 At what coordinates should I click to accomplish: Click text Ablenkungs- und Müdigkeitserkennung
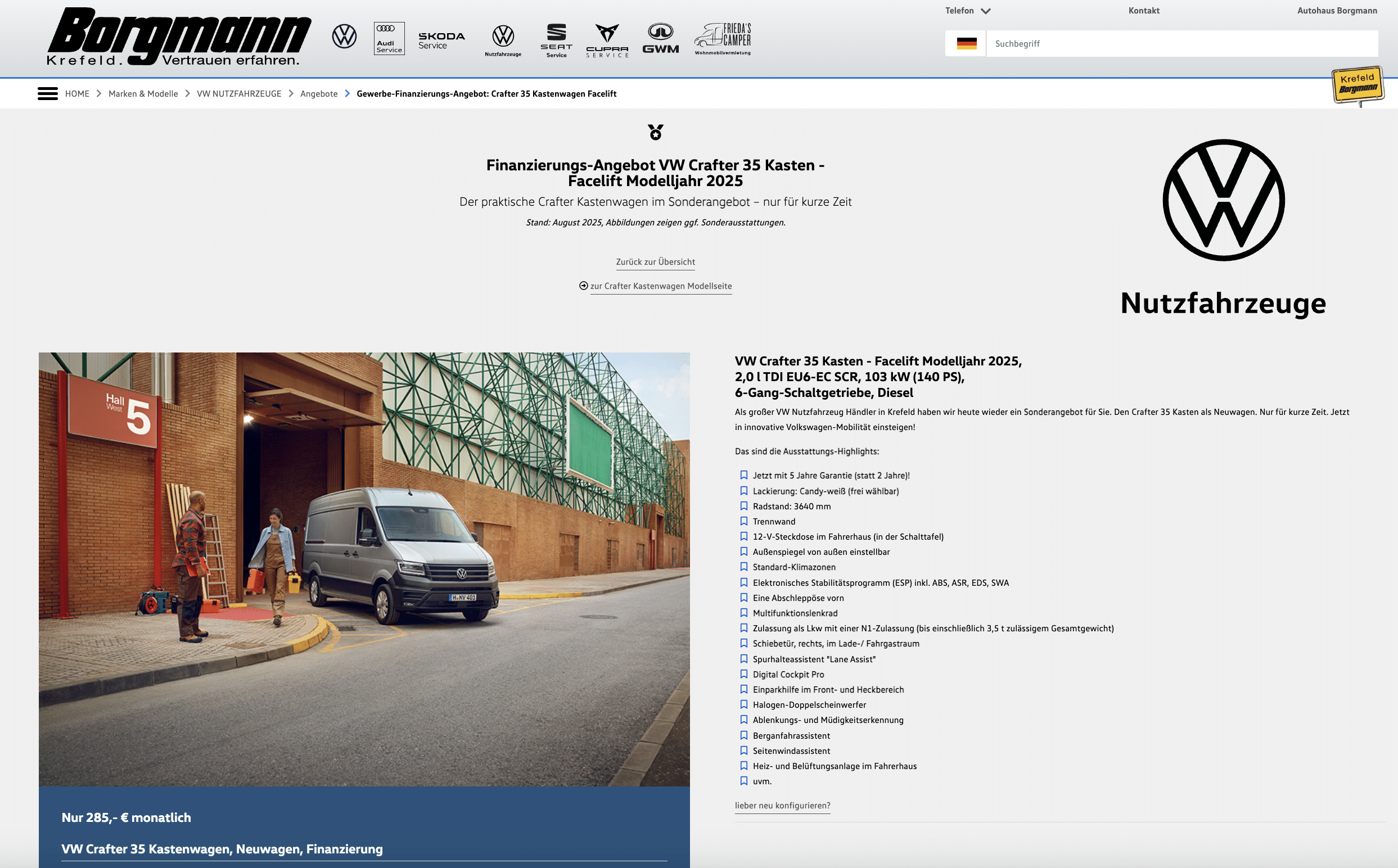coord(828,720)
